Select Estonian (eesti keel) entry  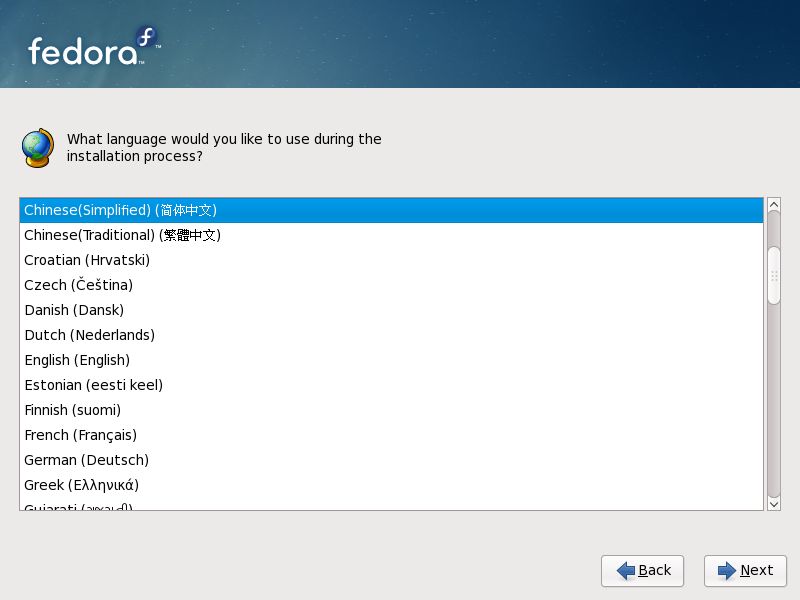pyautogui.click(x=391, y=385)
